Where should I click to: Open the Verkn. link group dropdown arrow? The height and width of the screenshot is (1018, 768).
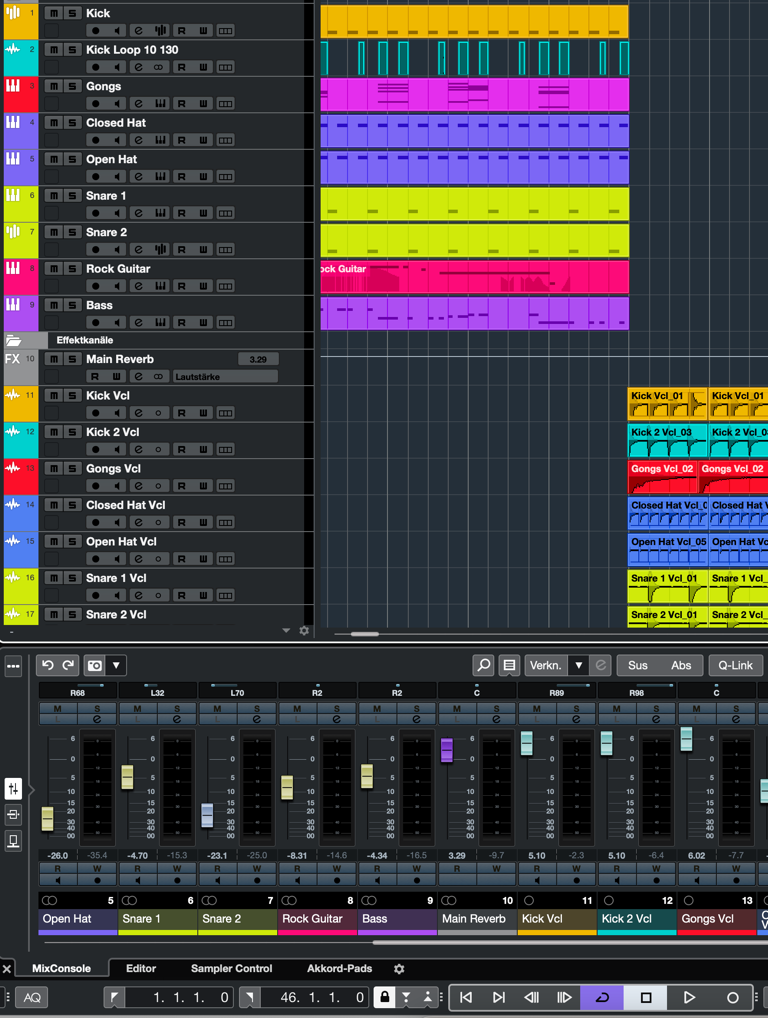point(578,665)
